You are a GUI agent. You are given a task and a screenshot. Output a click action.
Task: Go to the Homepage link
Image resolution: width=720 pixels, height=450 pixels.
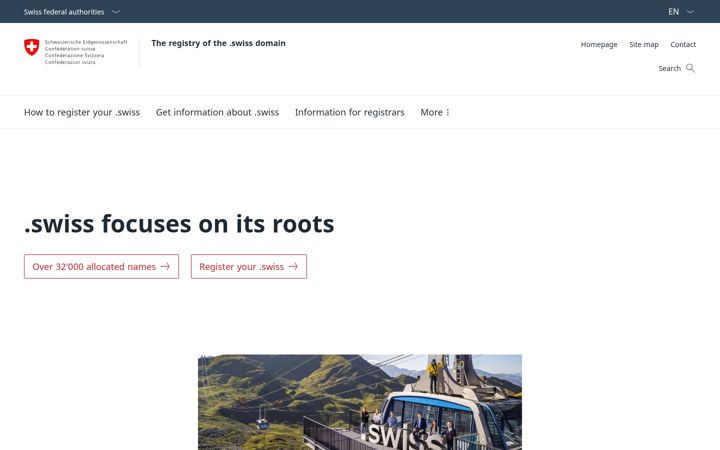[599, 45]
